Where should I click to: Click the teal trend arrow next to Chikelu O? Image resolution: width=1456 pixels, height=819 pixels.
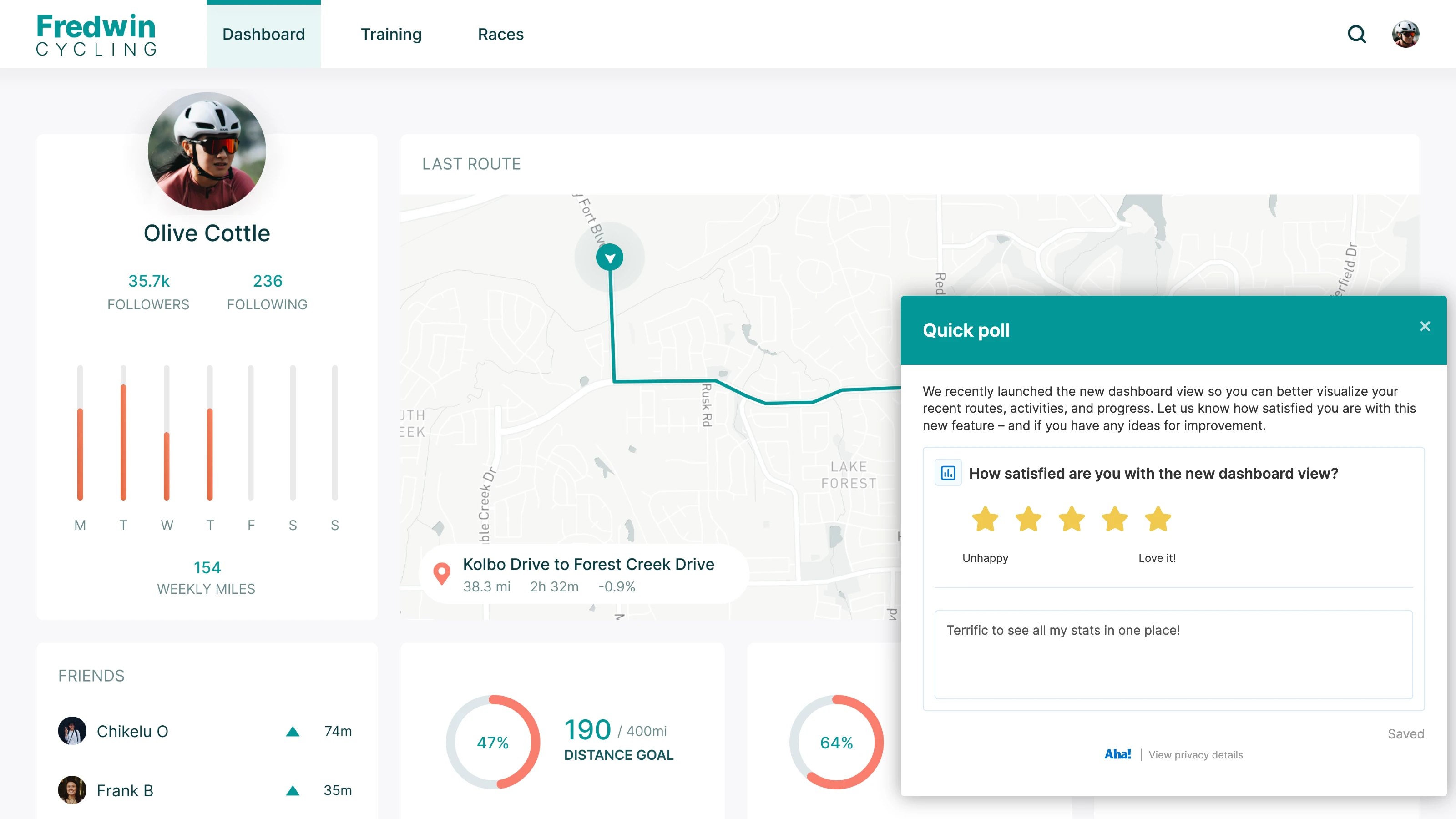coord(293,731)
